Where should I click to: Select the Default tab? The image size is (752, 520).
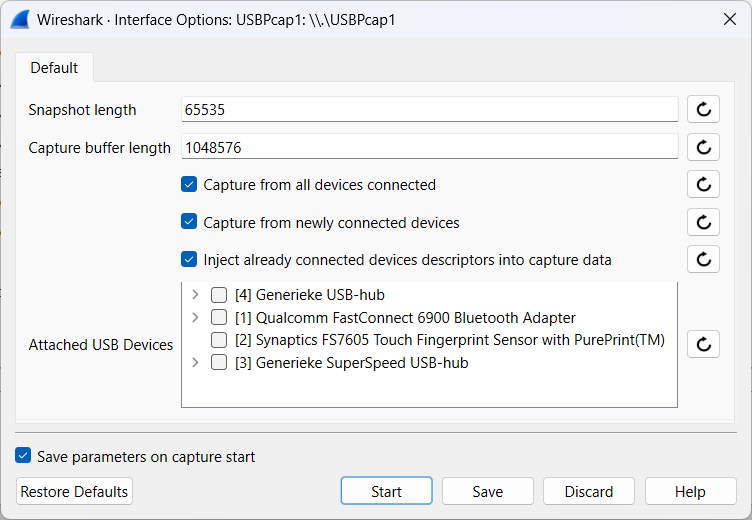[54, 68]
